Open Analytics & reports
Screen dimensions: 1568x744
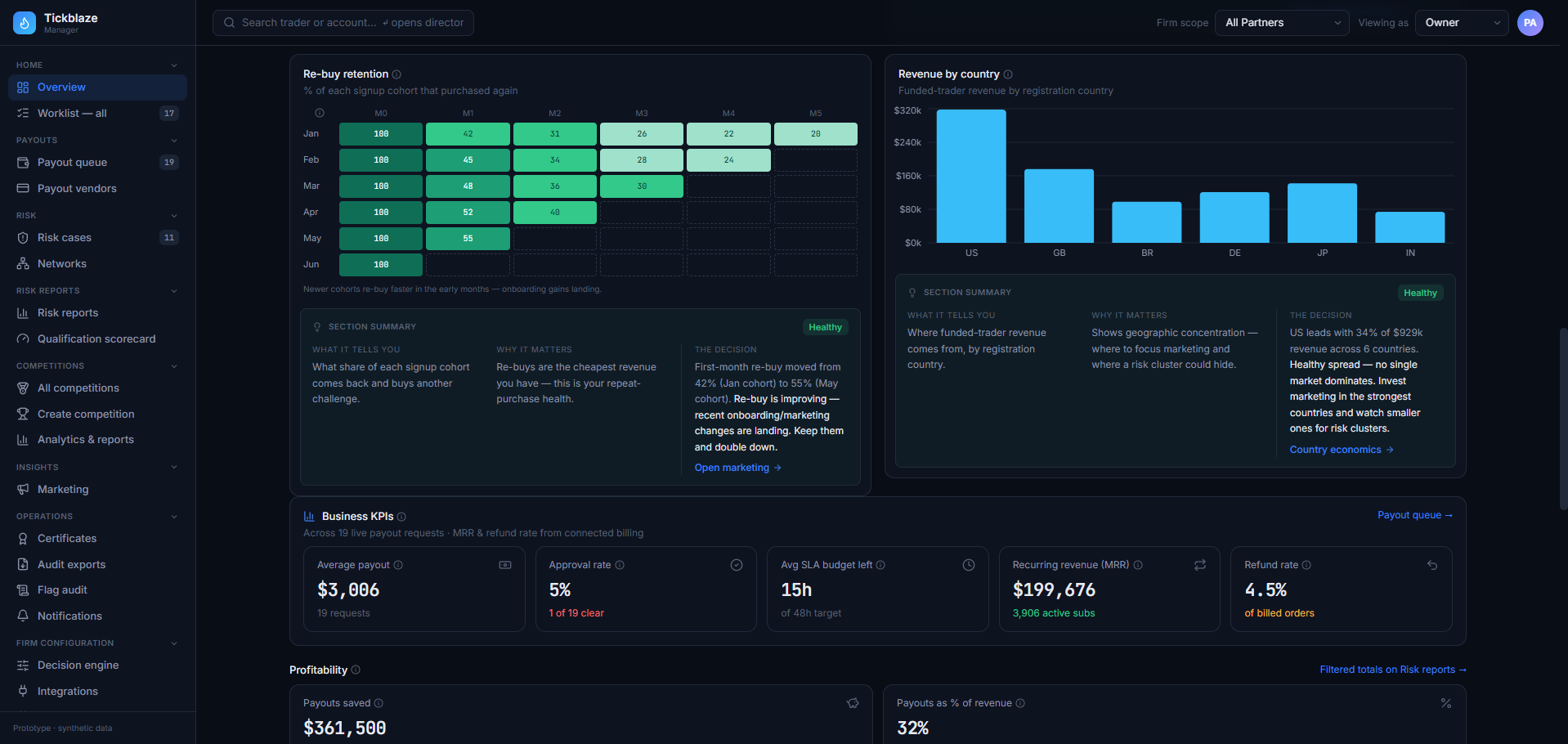coord(97,440)
